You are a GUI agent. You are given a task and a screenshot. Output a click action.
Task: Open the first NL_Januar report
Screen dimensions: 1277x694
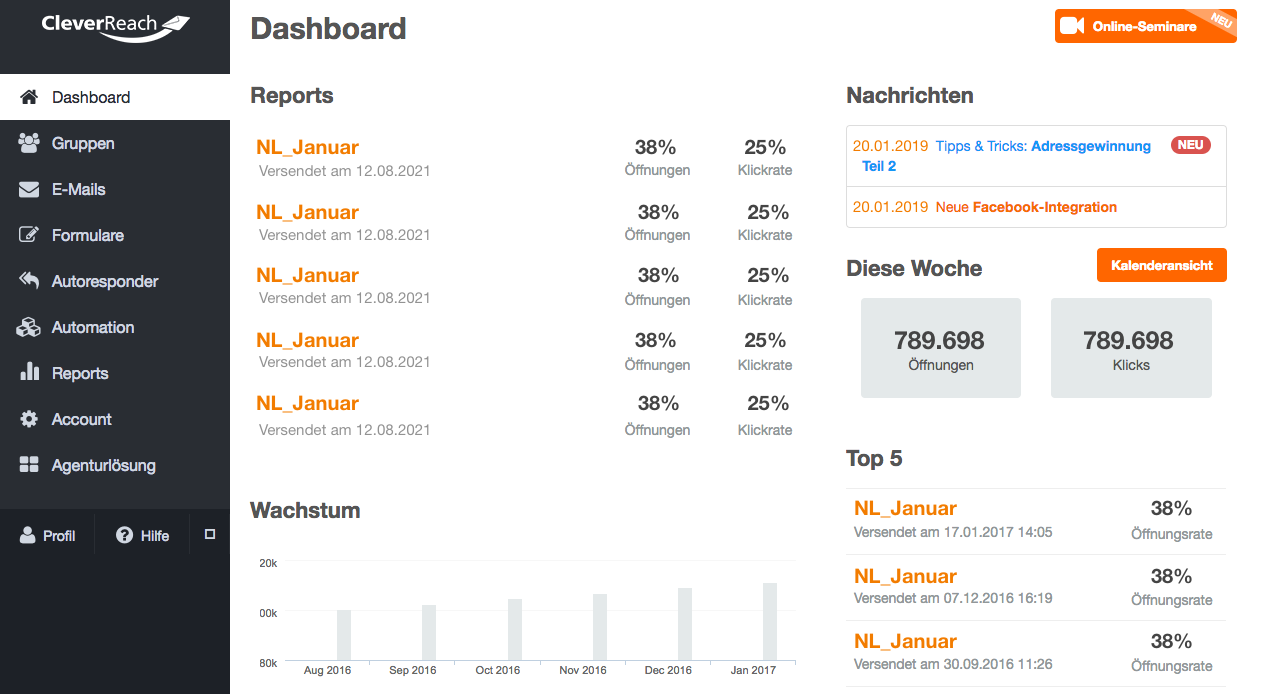(307, 148)
